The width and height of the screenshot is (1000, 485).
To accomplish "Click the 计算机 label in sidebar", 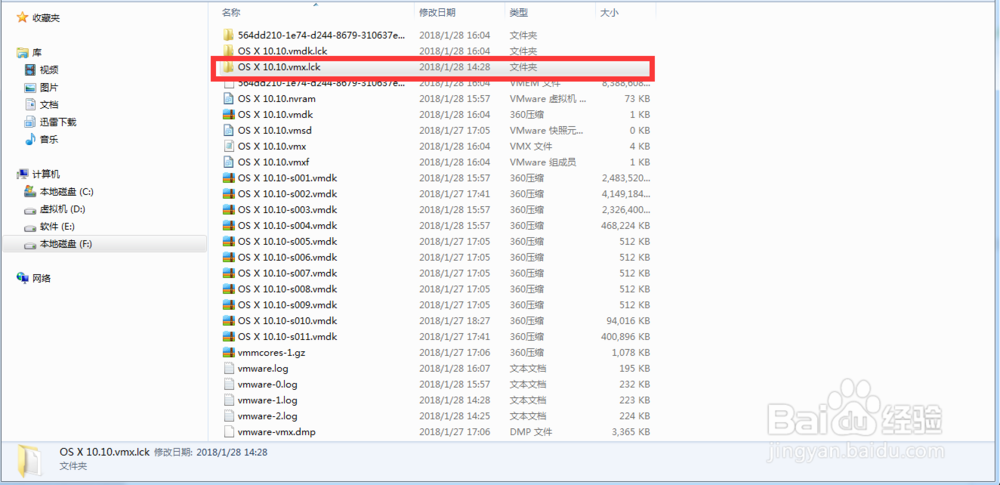I will [46, 174].
